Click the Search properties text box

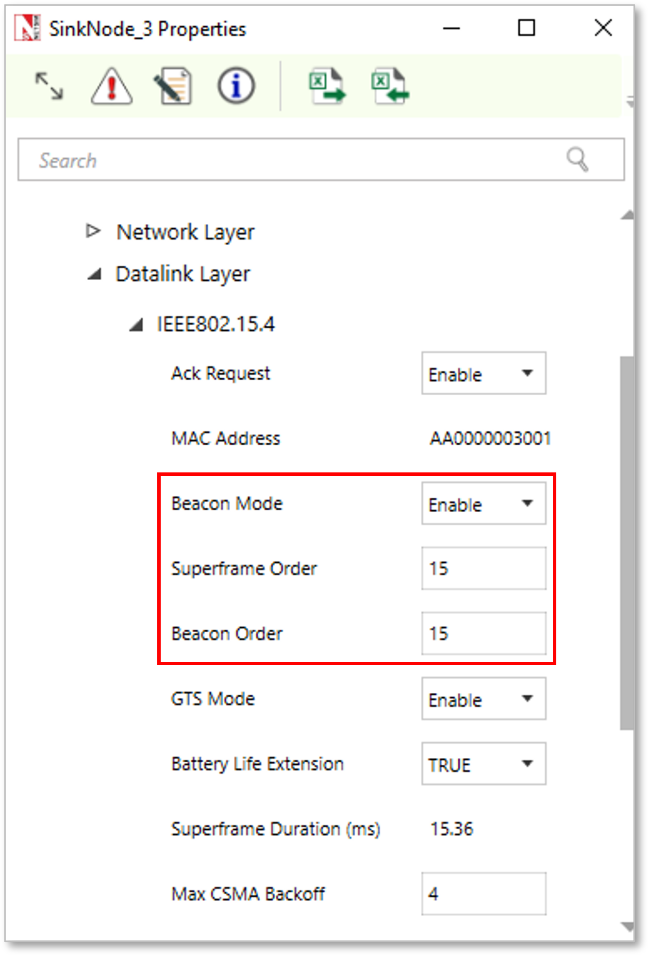(x=290, y=160)
